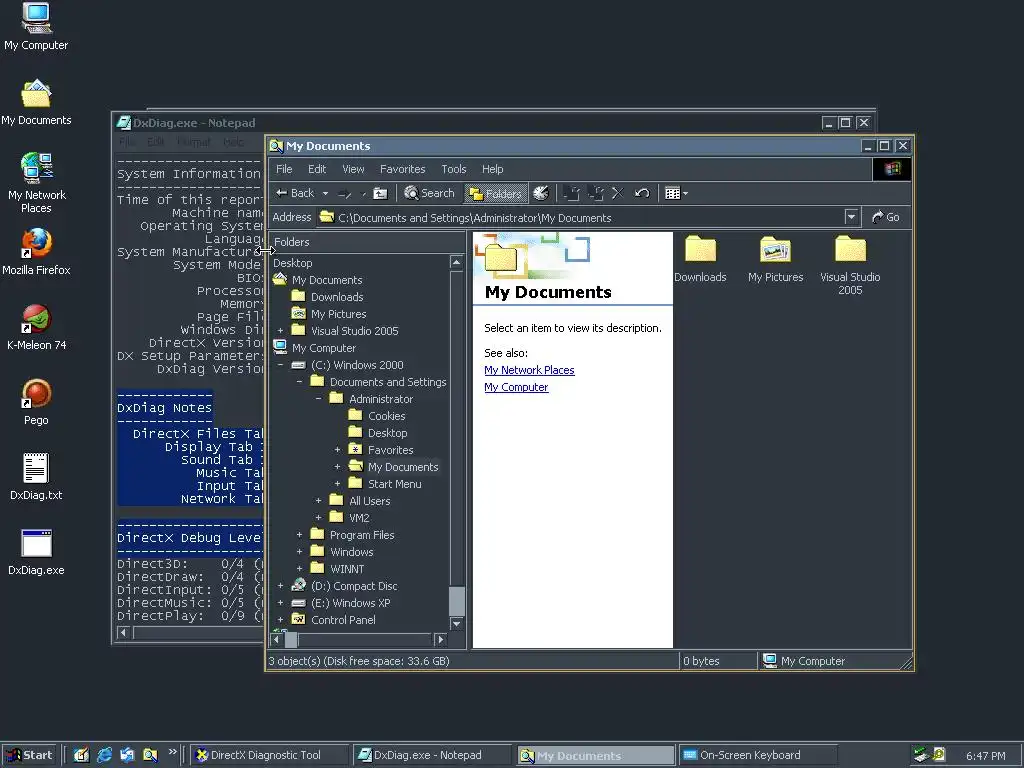This screenshot has width=1024, height=768.
Task: Expand the WINNT tree node
Action: click(x=299, y=569)
